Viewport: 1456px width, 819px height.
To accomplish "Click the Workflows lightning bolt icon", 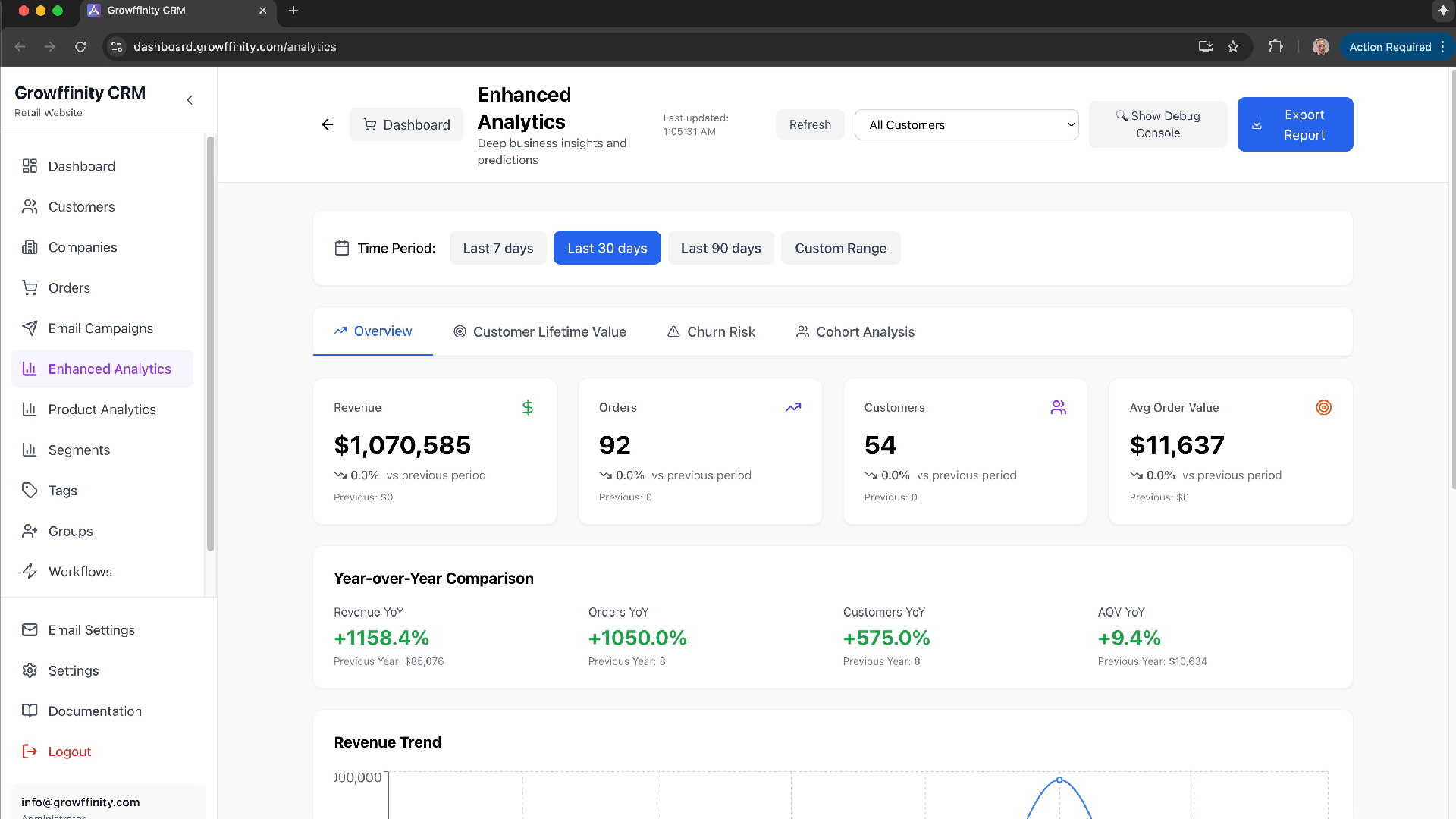I will pos(30,571).
